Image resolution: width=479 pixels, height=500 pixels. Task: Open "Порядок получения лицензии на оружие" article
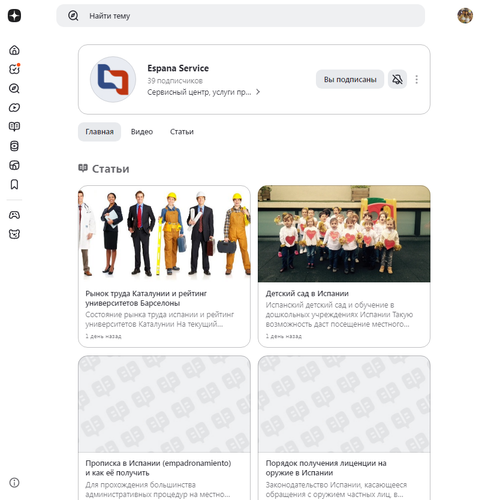[x=326, y=468]
